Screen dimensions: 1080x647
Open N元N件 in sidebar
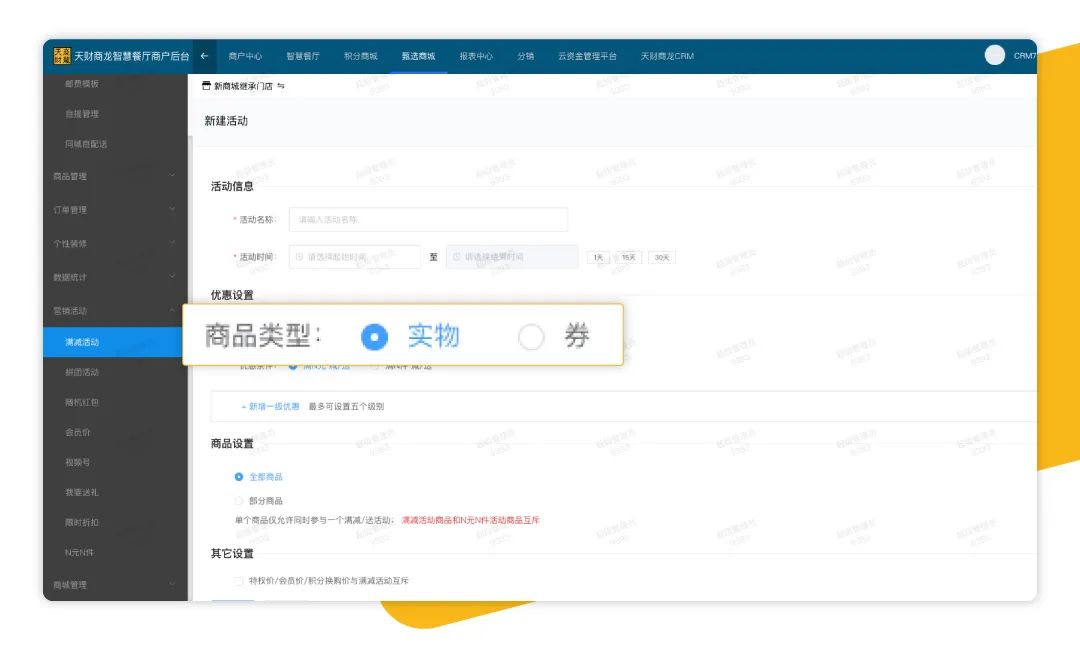(x=79, y=553)
